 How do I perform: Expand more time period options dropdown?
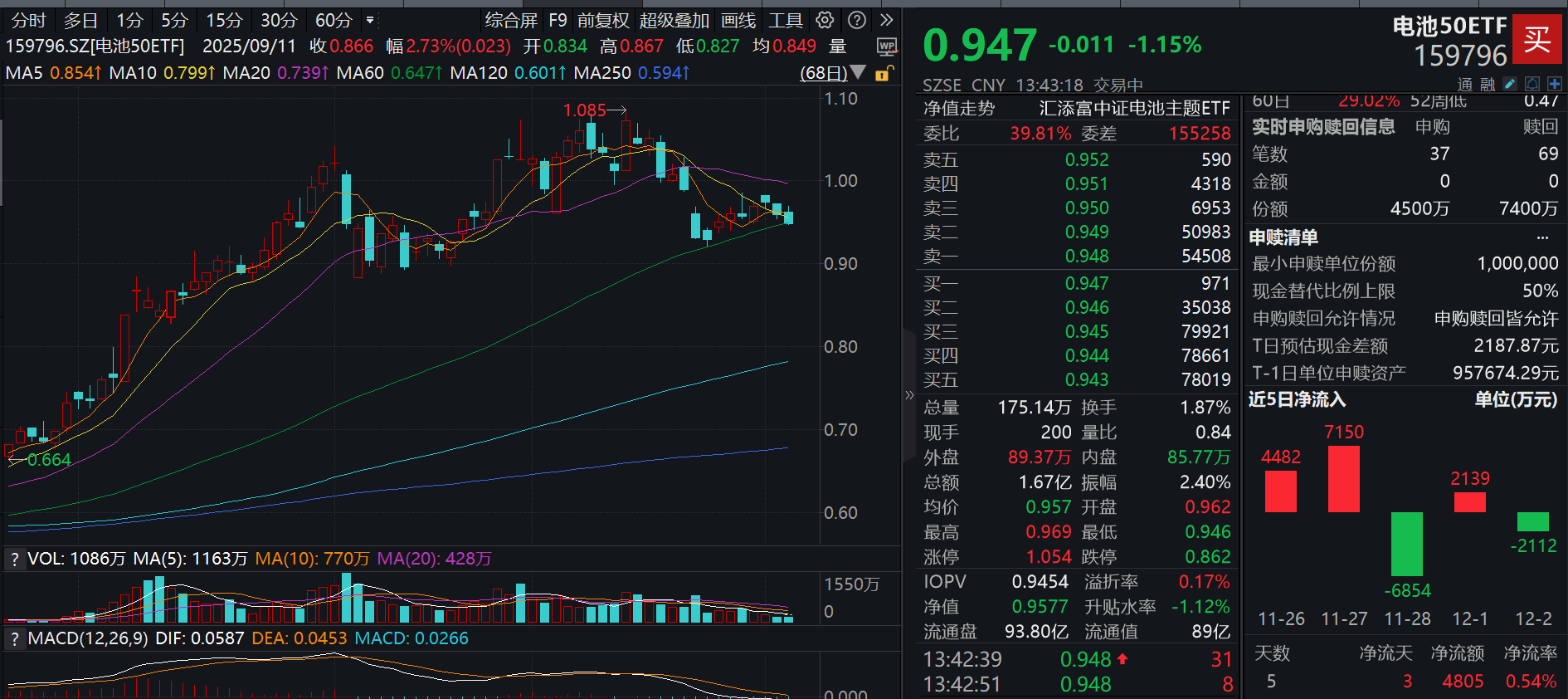point(370,21)
